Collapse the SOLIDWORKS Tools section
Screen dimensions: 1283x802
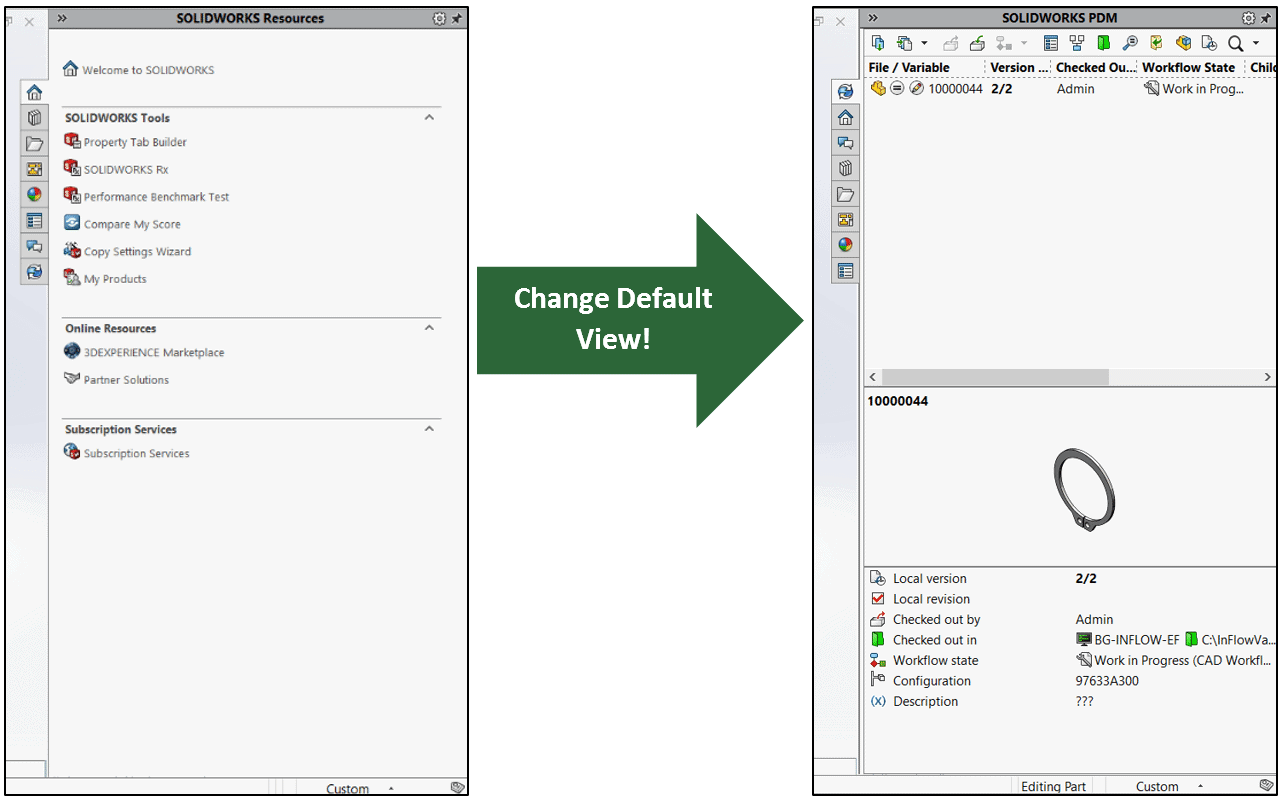(x=429, y=117)
